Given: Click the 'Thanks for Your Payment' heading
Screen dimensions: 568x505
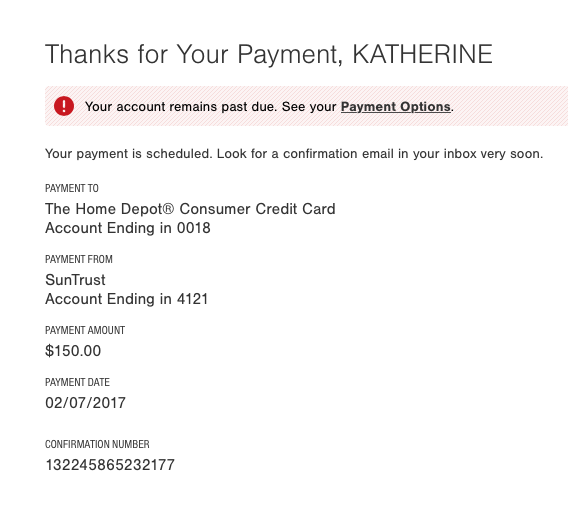Looking at the screenshot, I should (x=269, y=54).
